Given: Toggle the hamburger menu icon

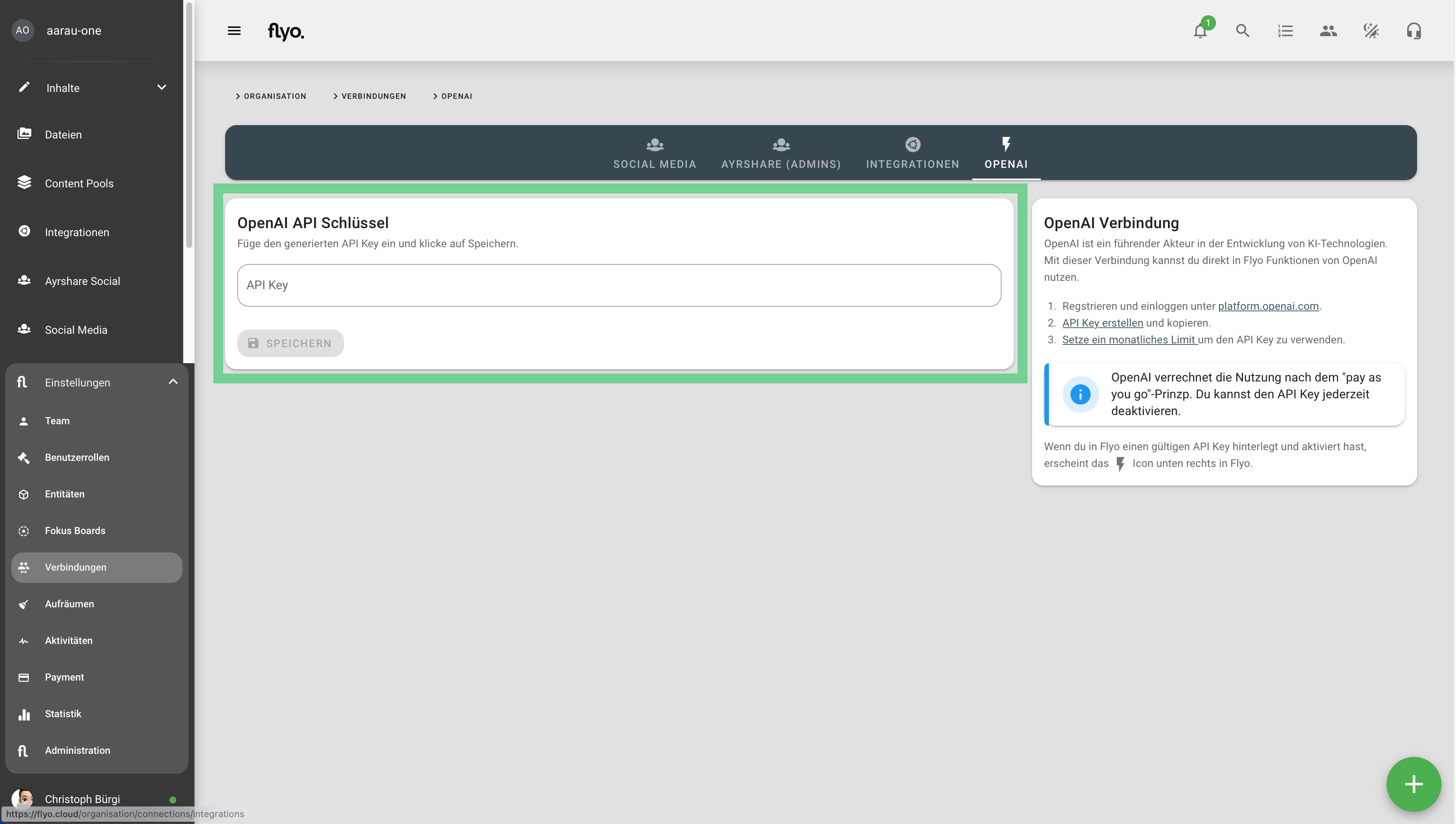Looking at the screenshot, I should click(234, 31).
